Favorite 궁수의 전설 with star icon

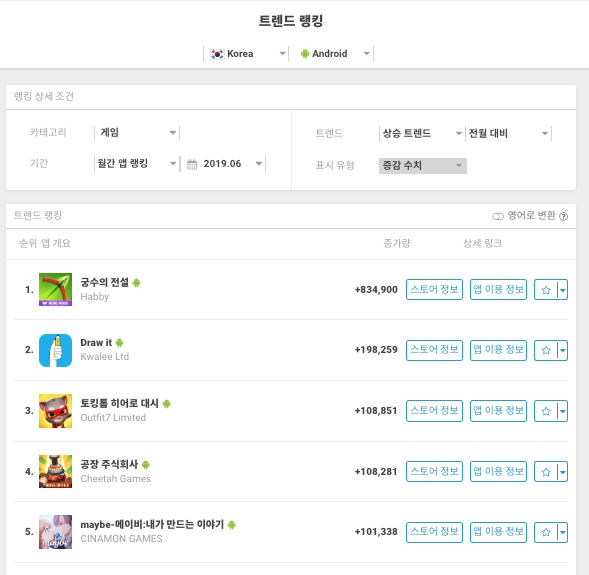point(546,290)
